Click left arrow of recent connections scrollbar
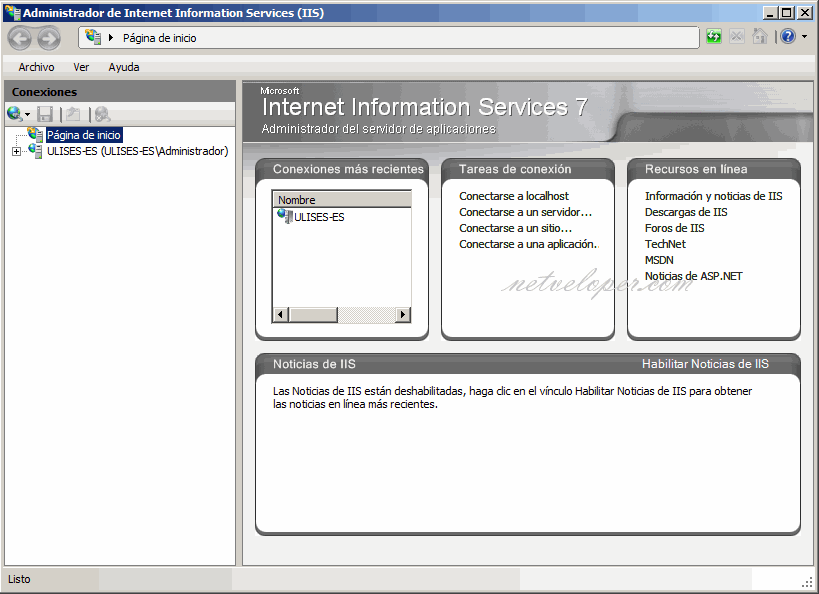This screenshot has width=819, height=594. (x=281, y=315)
